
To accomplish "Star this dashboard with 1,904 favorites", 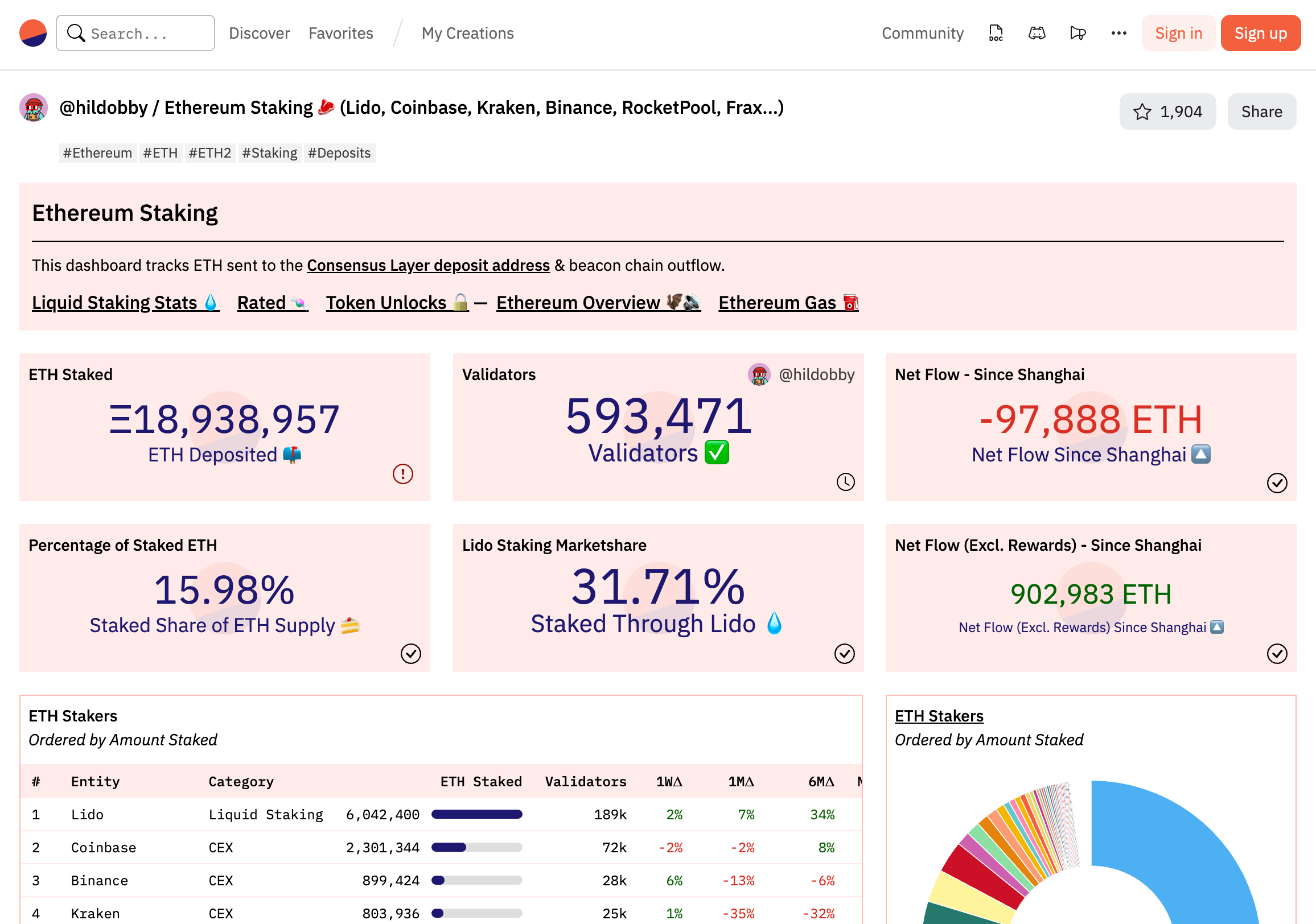I will click(x=1167, y=112).
